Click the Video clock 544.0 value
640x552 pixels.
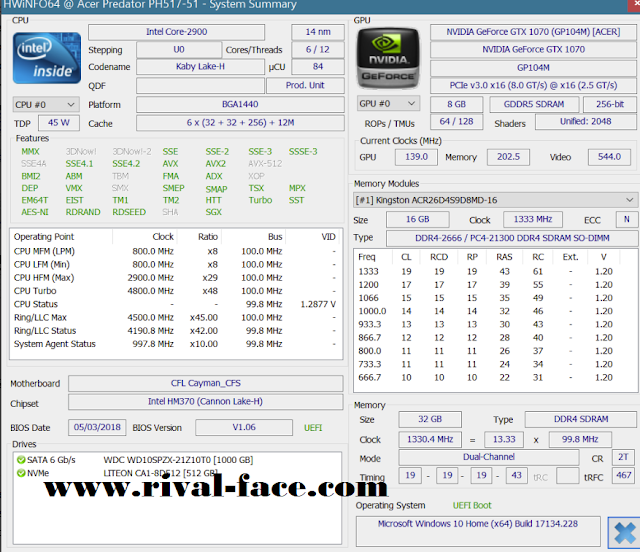609,157
